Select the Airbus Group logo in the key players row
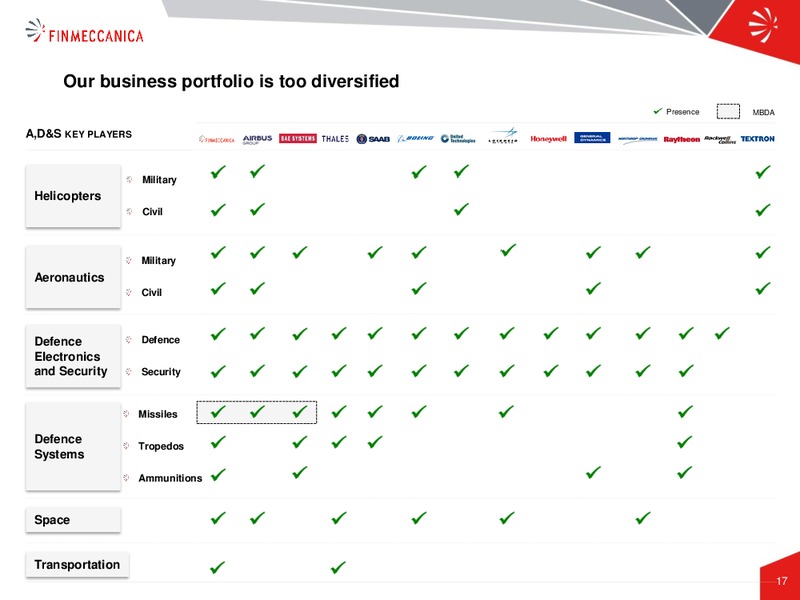 (257, 139)
